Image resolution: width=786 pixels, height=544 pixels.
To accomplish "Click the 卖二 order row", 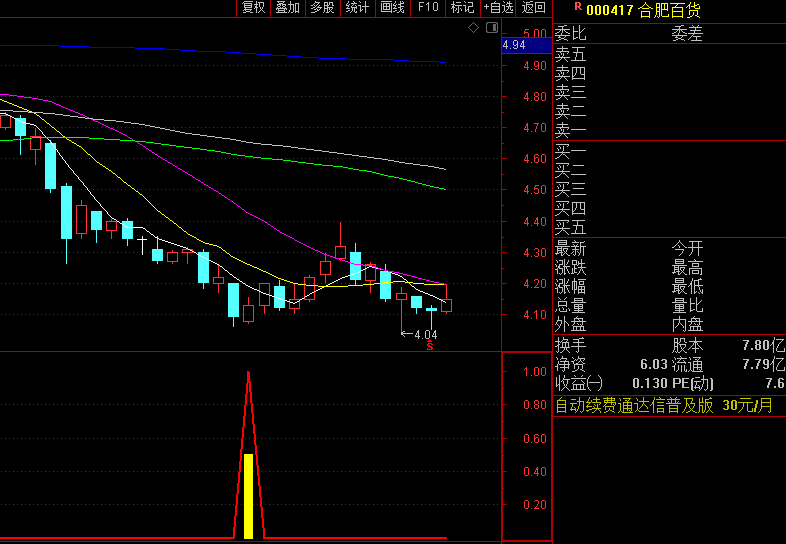I will tap(669, 111).
